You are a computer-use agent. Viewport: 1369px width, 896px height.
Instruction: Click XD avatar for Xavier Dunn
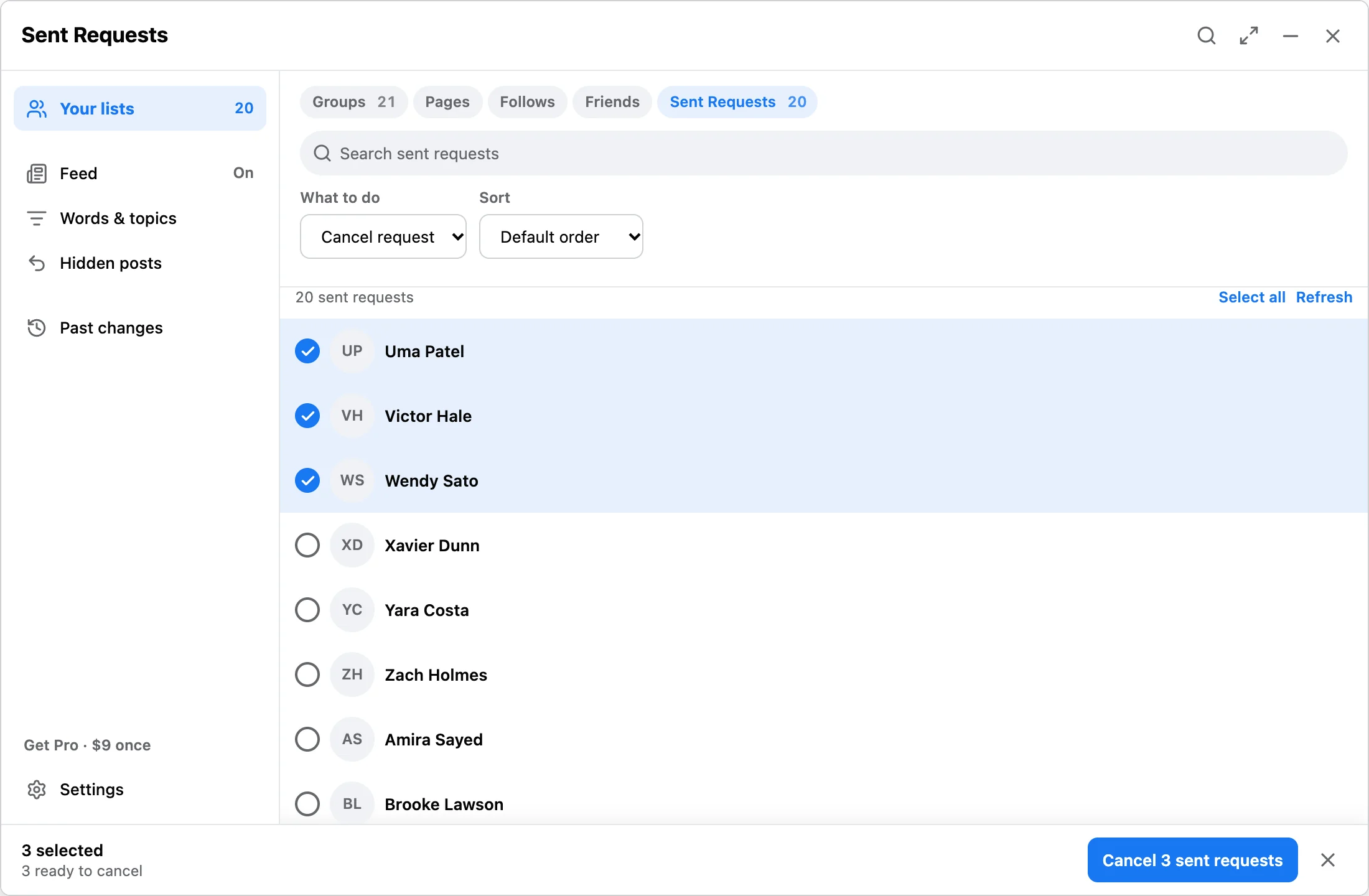click(x=352, y=546)
